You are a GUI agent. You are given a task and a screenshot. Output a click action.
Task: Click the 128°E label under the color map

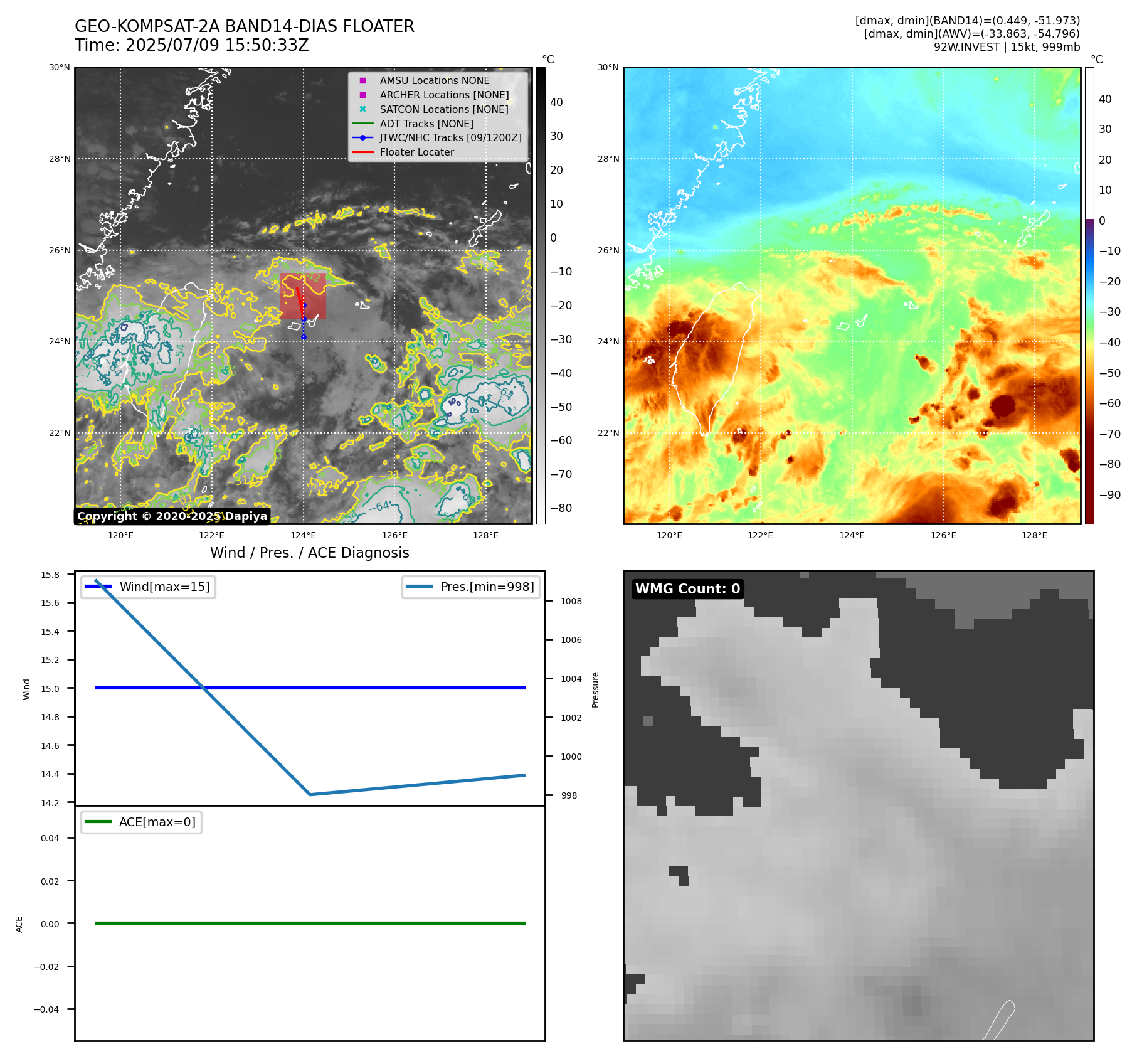tap(1035, 535)
